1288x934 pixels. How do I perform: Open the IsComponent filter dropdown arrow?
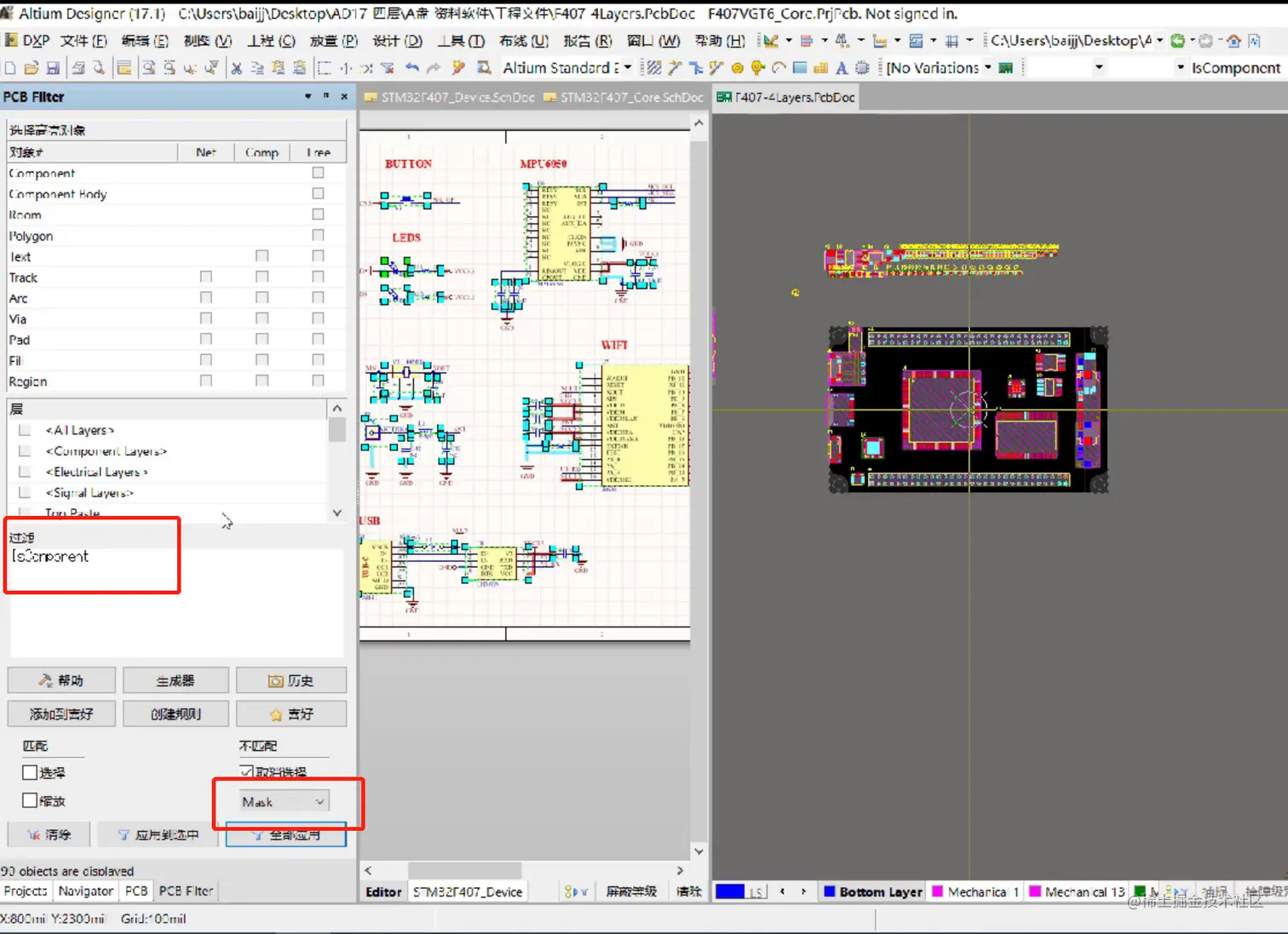pos(1181,68)
